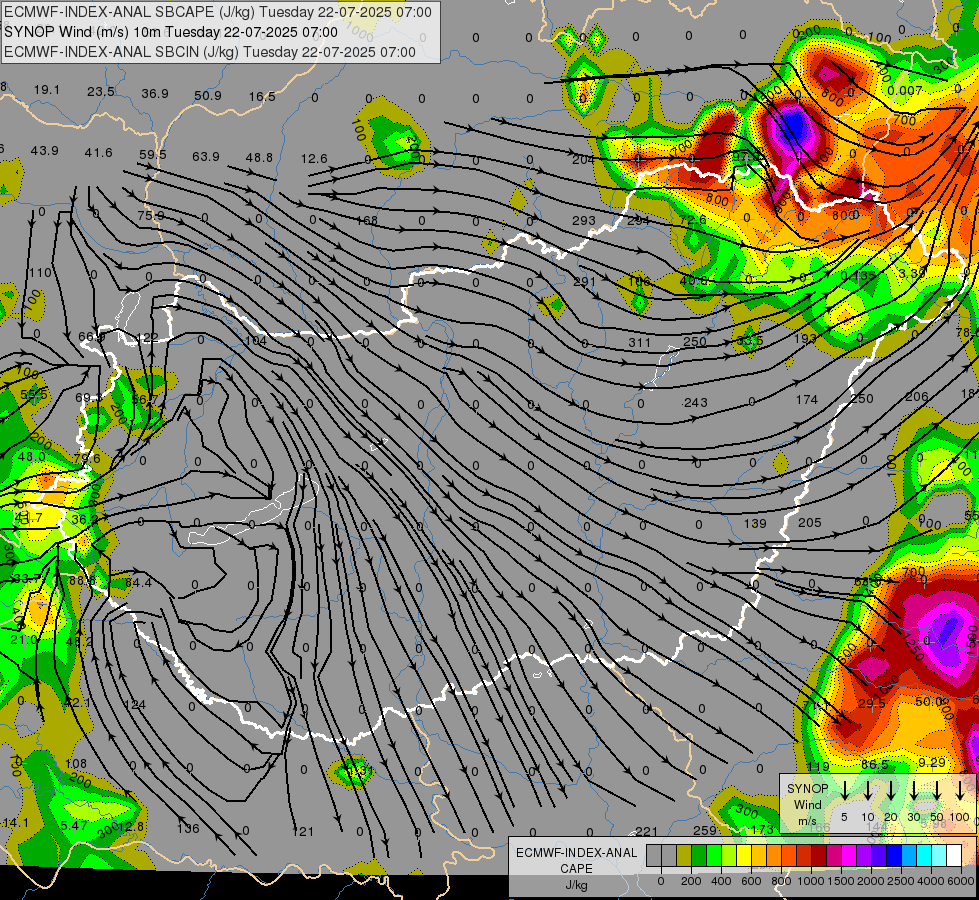
Task: Click the SYNOP Wind m/s legend label
Action: point(808,805)
